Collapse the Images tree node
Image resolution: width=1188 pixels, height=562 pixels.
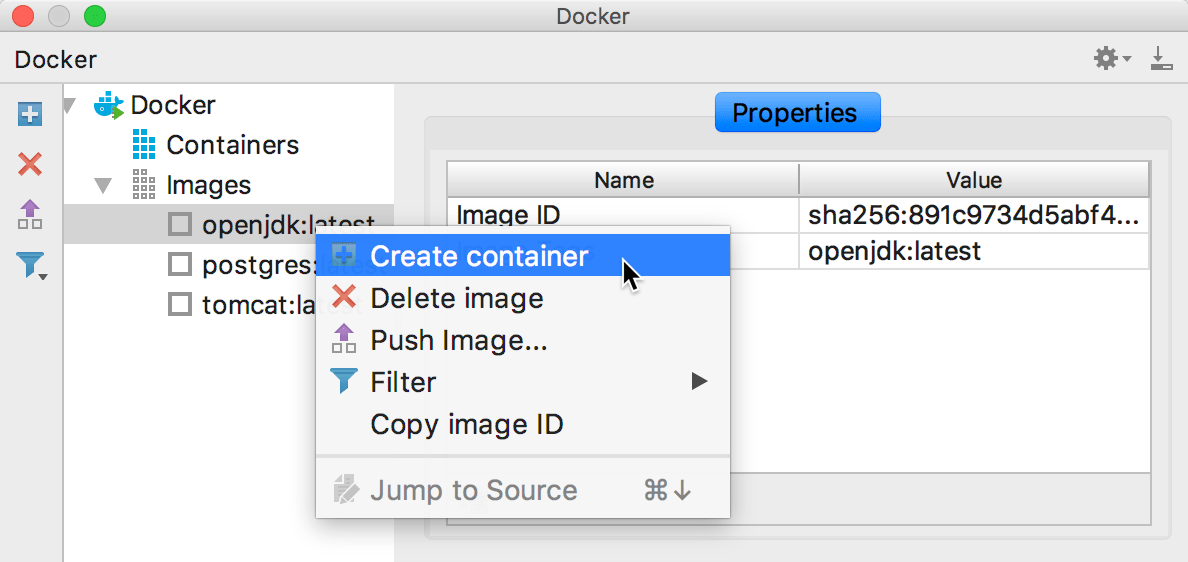point(103,185)
